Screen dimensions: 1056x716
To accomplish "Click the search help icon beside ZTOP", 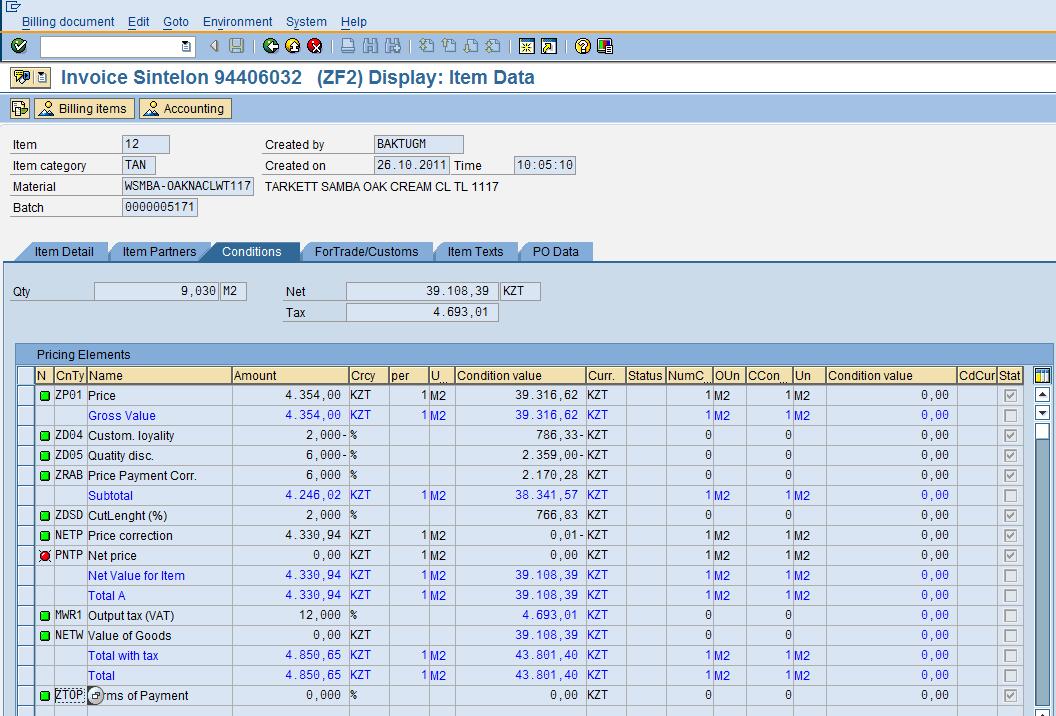I will [x=96, y=696].
